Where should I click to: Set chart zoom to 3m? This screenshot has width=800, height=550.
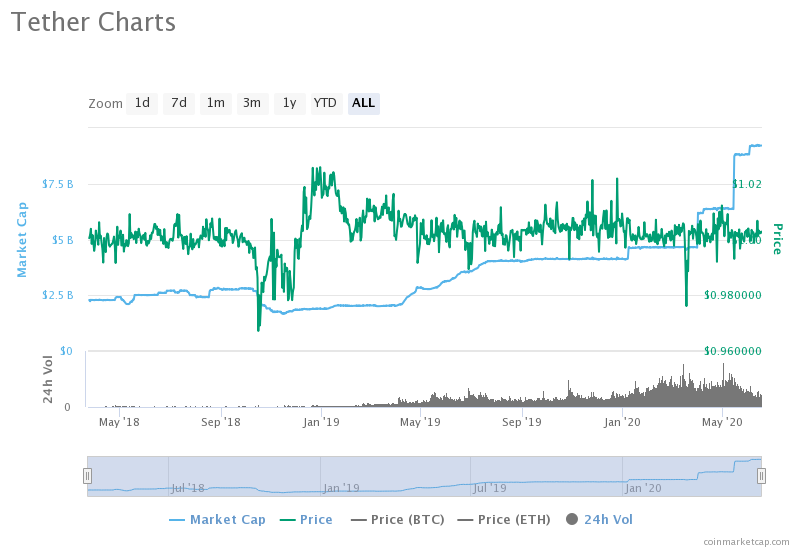click(252, 103)
